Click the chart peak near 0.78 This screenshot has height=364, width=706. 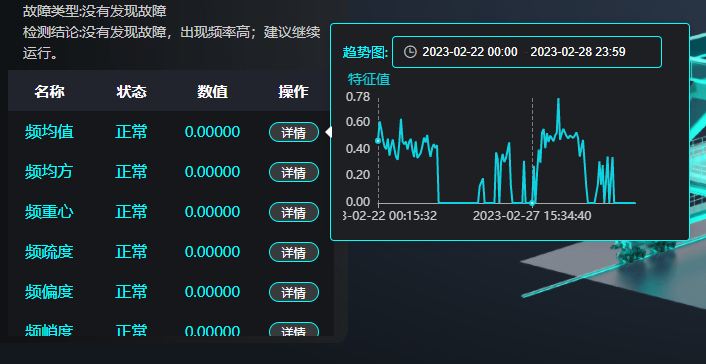[x=558, y=99]
